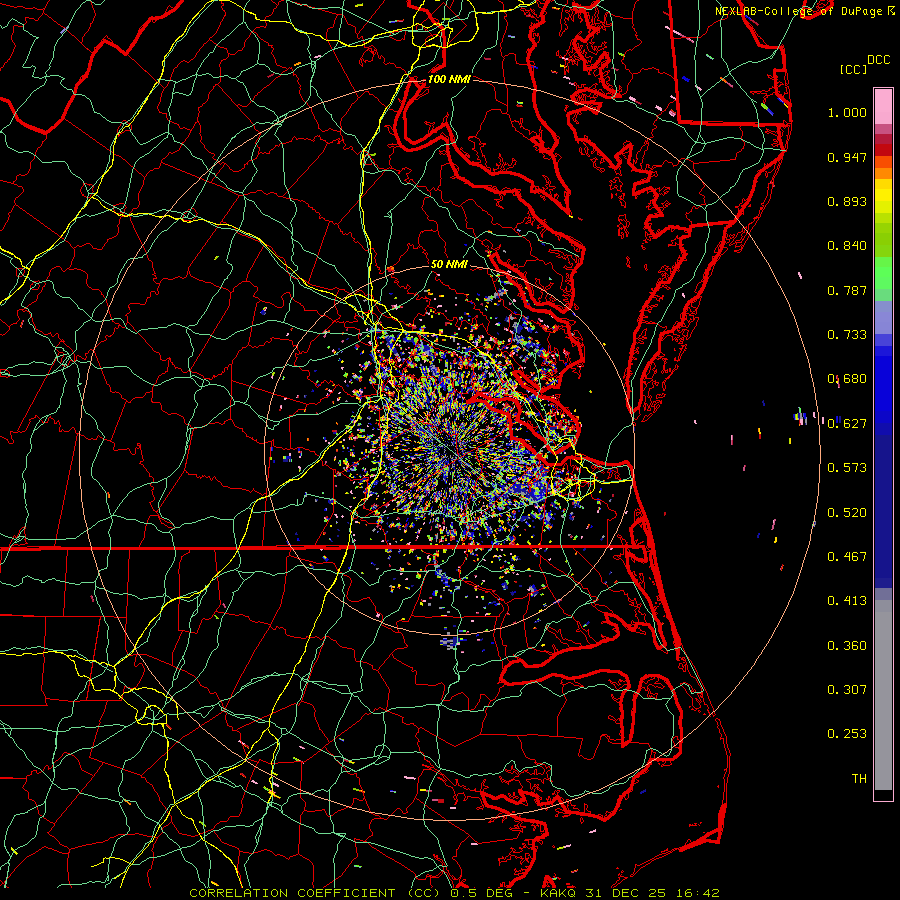Click the KAKQ station identifier in caption
The image size is (900, 900).
pyautogui.click(x=560, y=893)
